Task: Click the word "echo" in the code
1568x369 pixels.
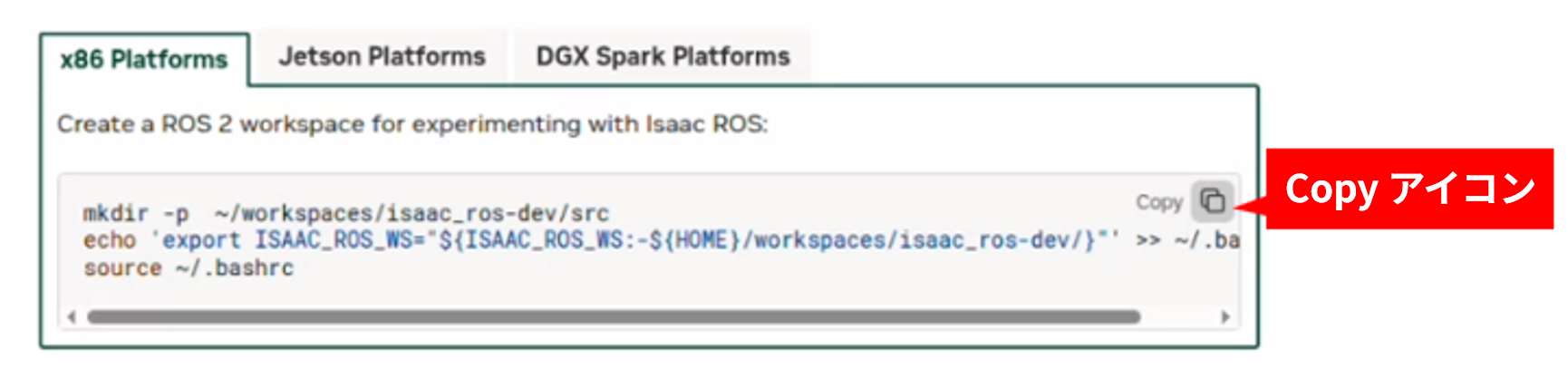Action: pos(110,241)
